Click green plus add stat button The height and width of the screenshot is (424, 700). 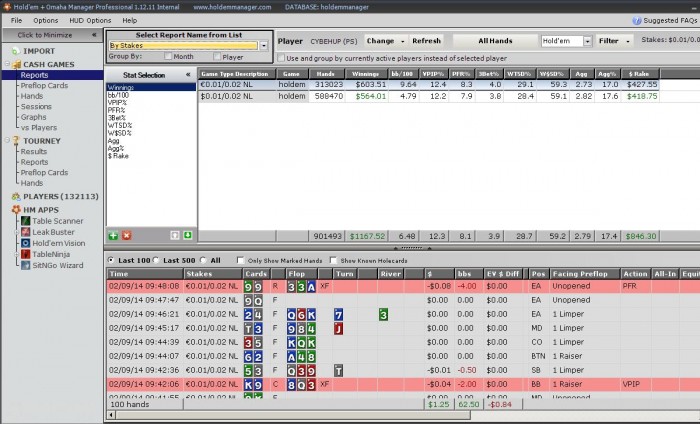113,236
